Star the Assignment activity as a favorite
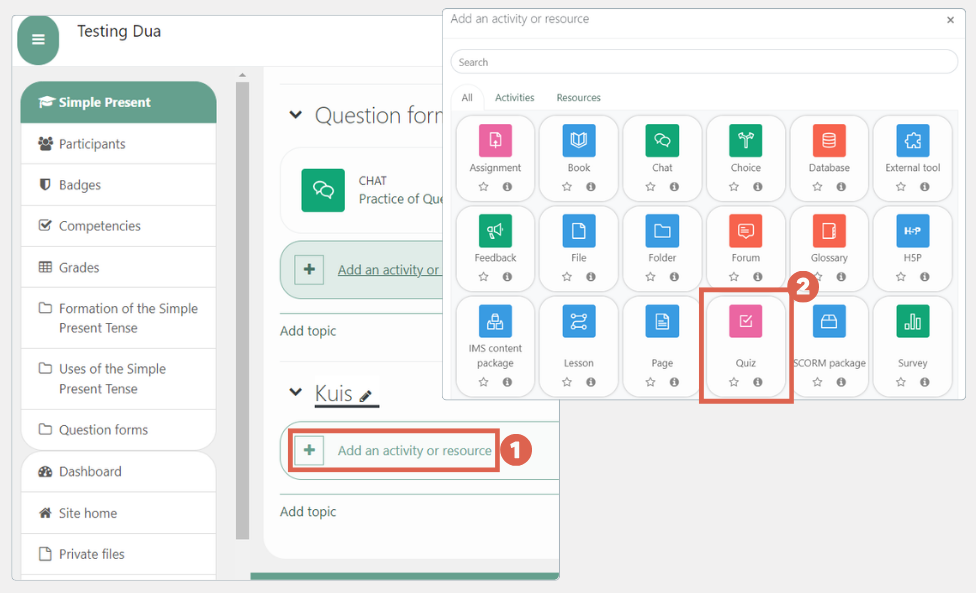 (486, 185)
